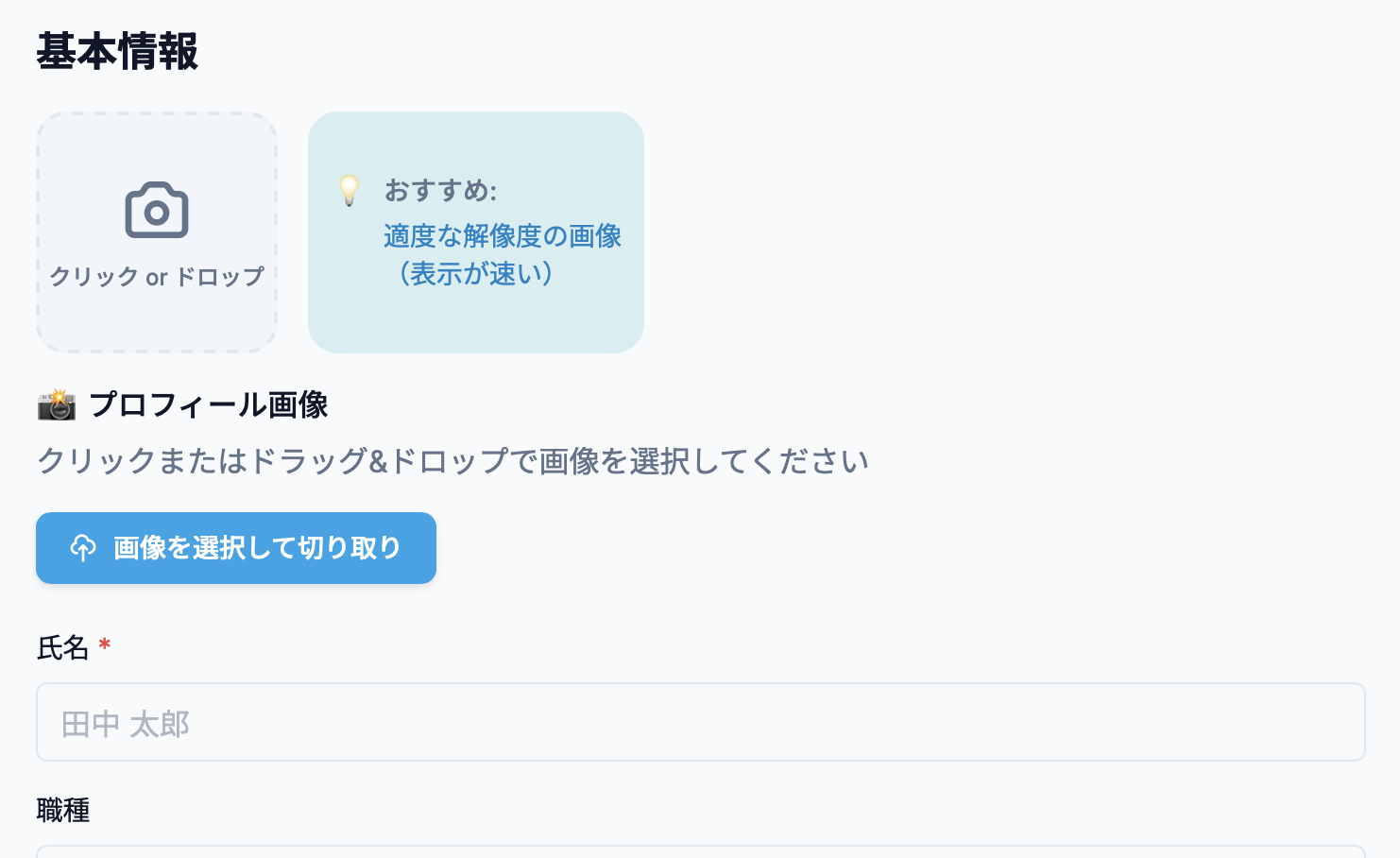The height and width of the screenshot is (858, 1400).
Task: Click the クリック or ドロップ upload area
Action: pos(156,232)
